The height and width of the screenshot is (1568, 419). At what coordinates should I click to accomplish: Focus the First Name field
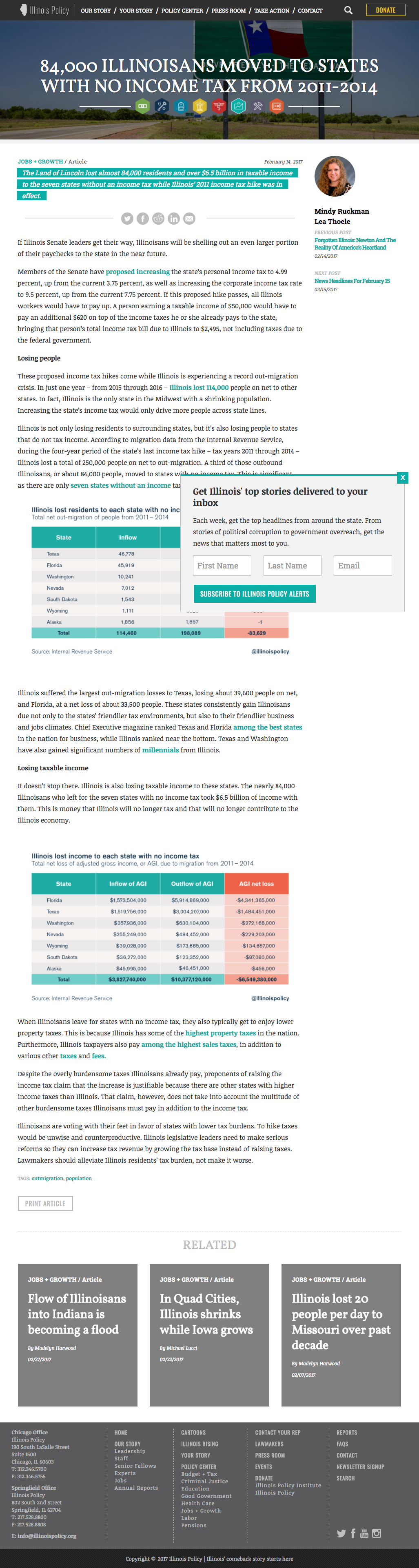click(222, 566)
